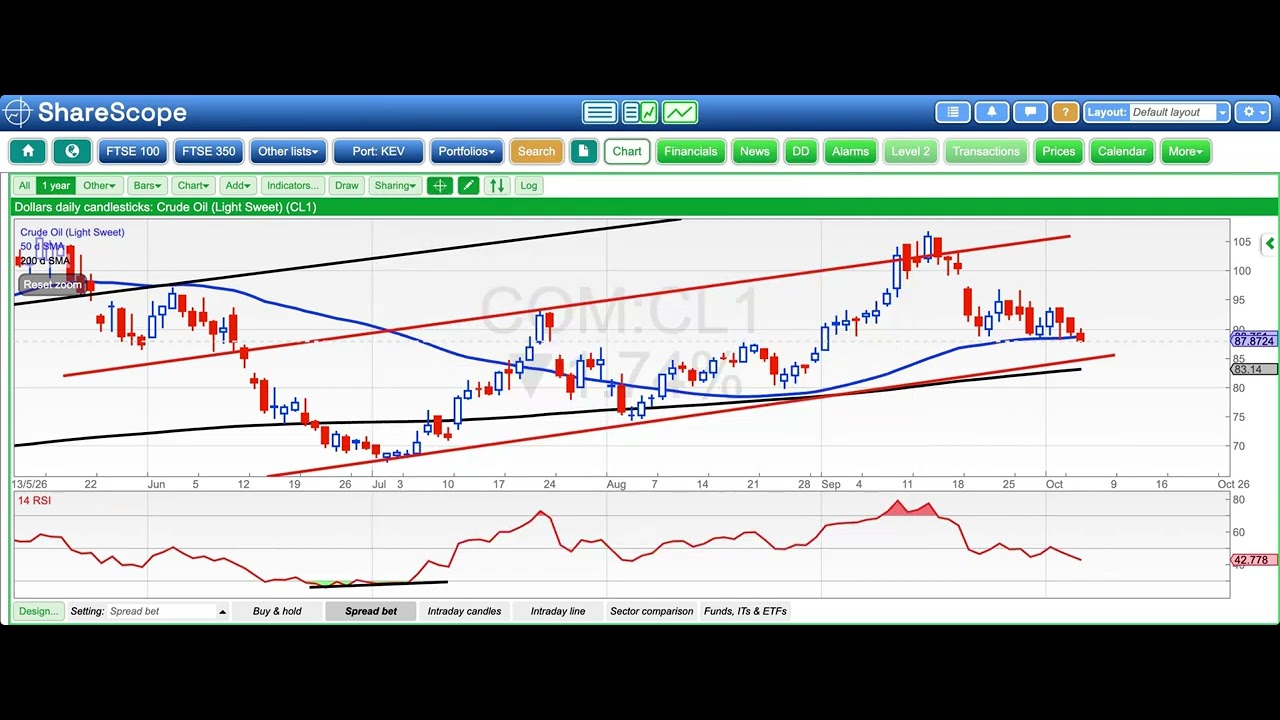This screenshot has width=1280, height=720.
Task: Click the Reset zoom button
Action: (x=53, y=284)
